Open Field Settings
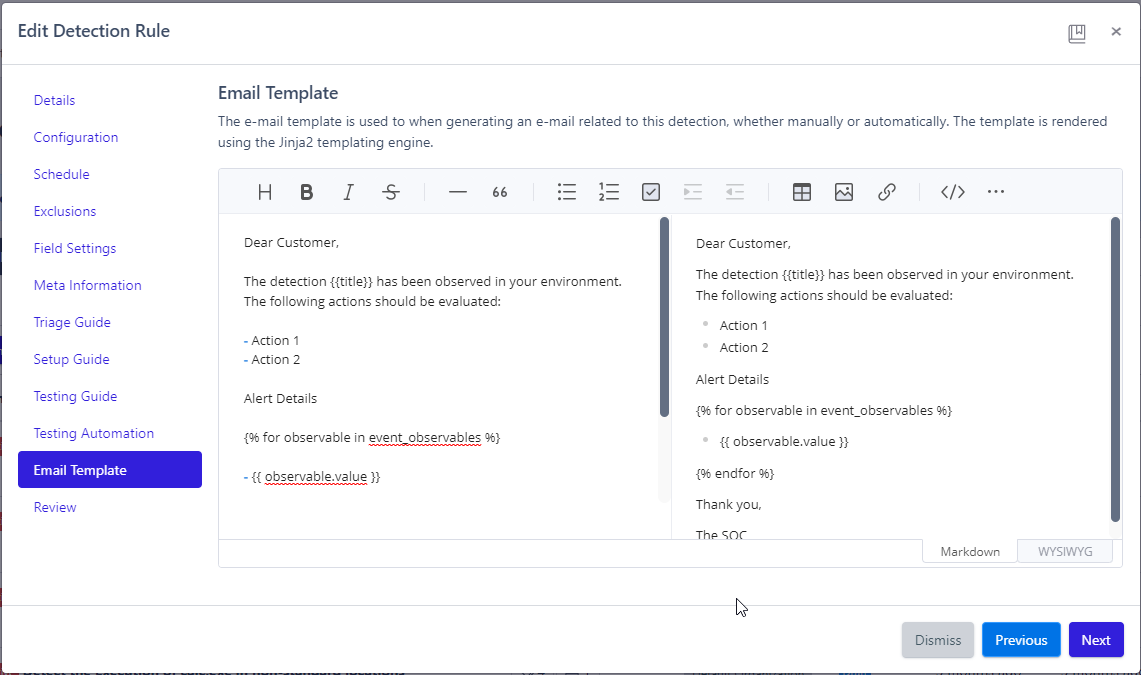1141x675 pixels. 75,249
